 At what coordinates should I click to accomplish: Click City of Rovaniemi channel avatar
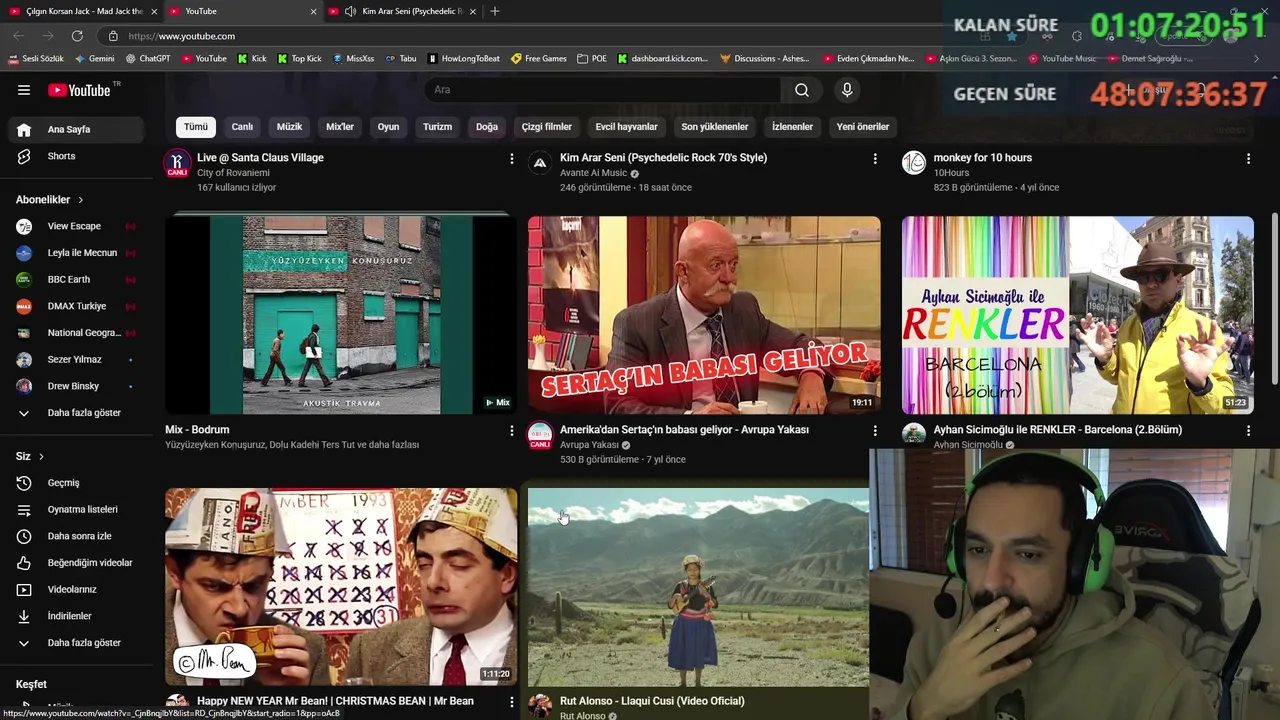(177, 163)
